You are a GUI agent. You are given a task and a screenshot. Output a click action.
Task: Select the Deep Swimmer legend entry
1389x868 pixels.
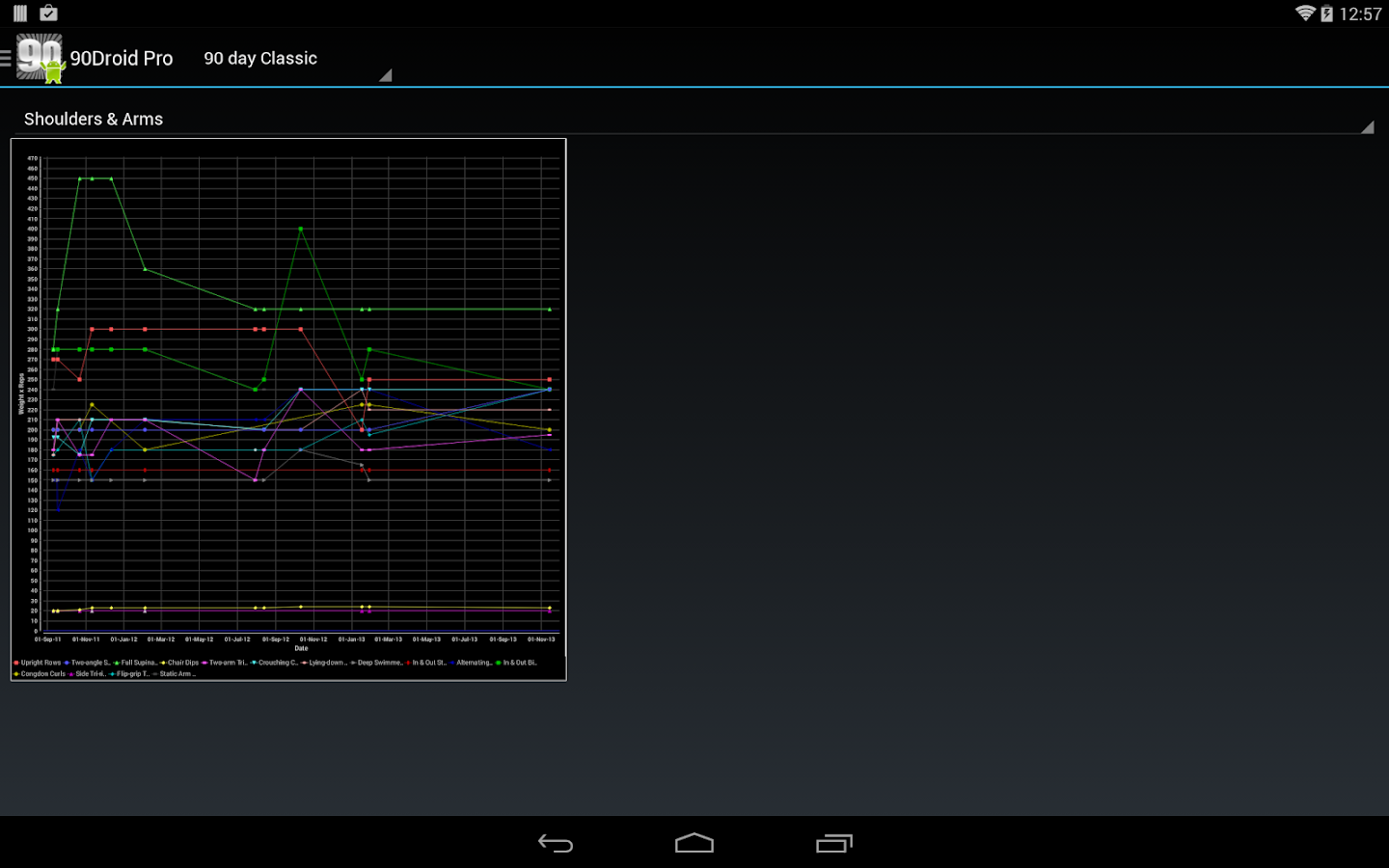pos(378,663)
